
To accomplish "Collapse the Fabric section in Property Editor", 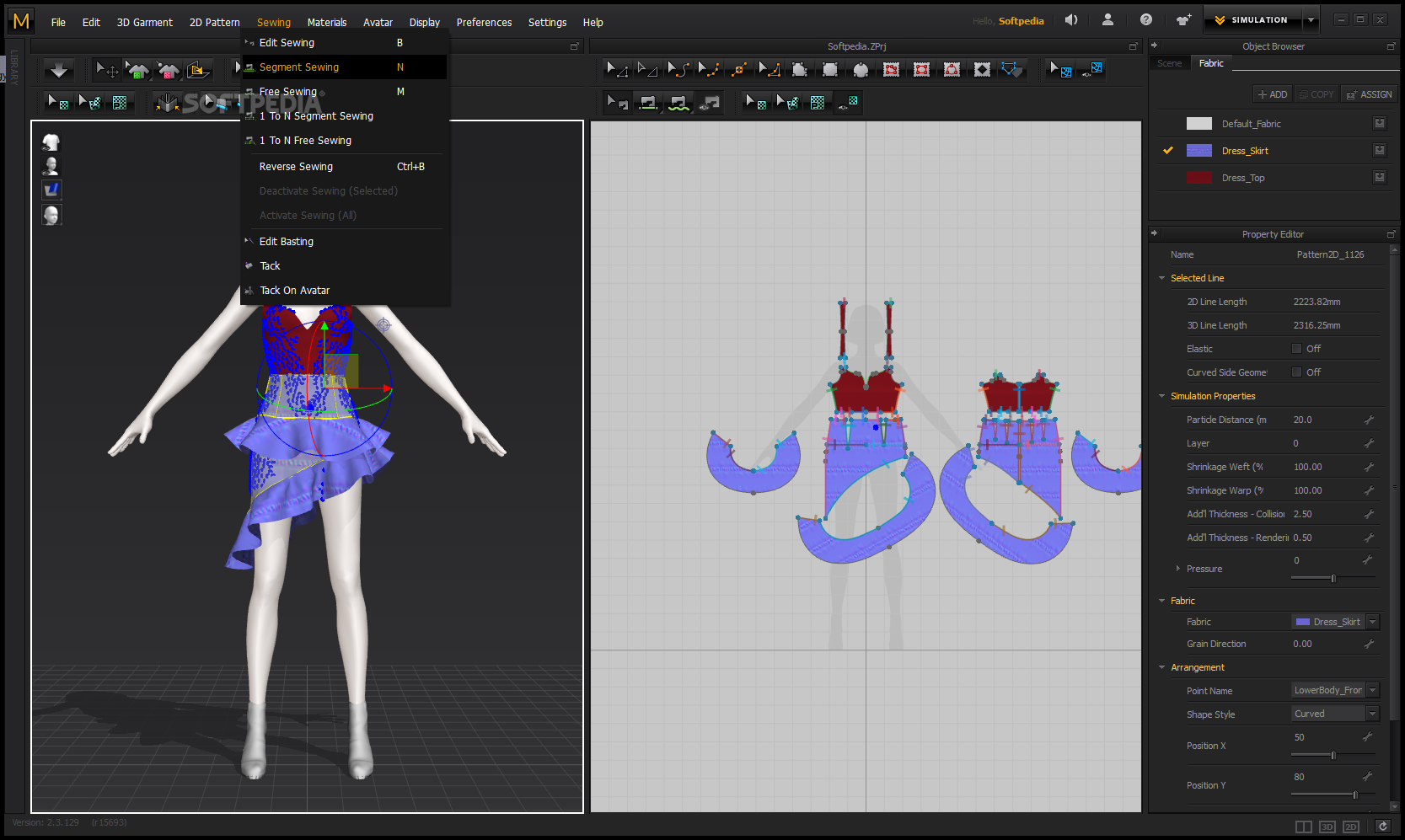I will click(x=1162, y=601).
